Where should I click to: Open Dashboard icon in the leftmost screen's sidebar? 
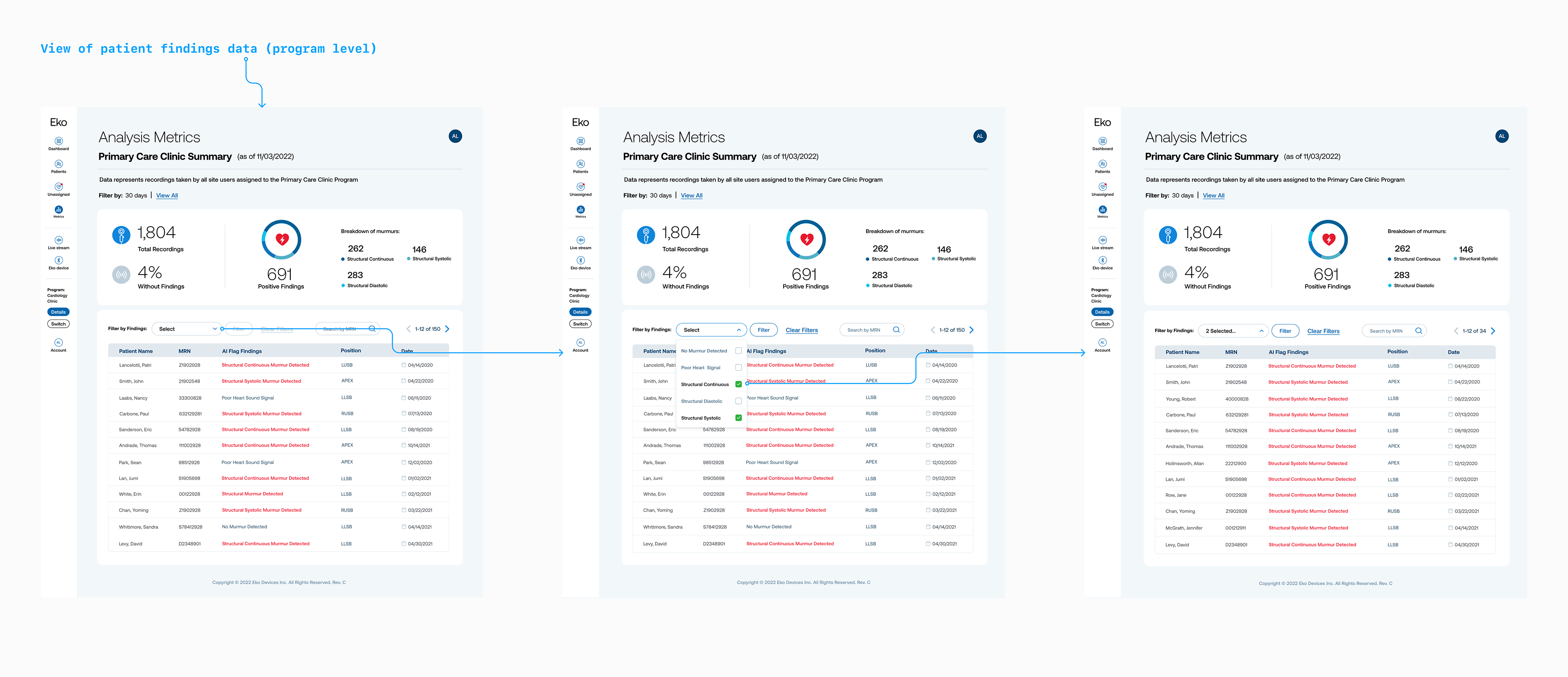click(x=58, y=141)
